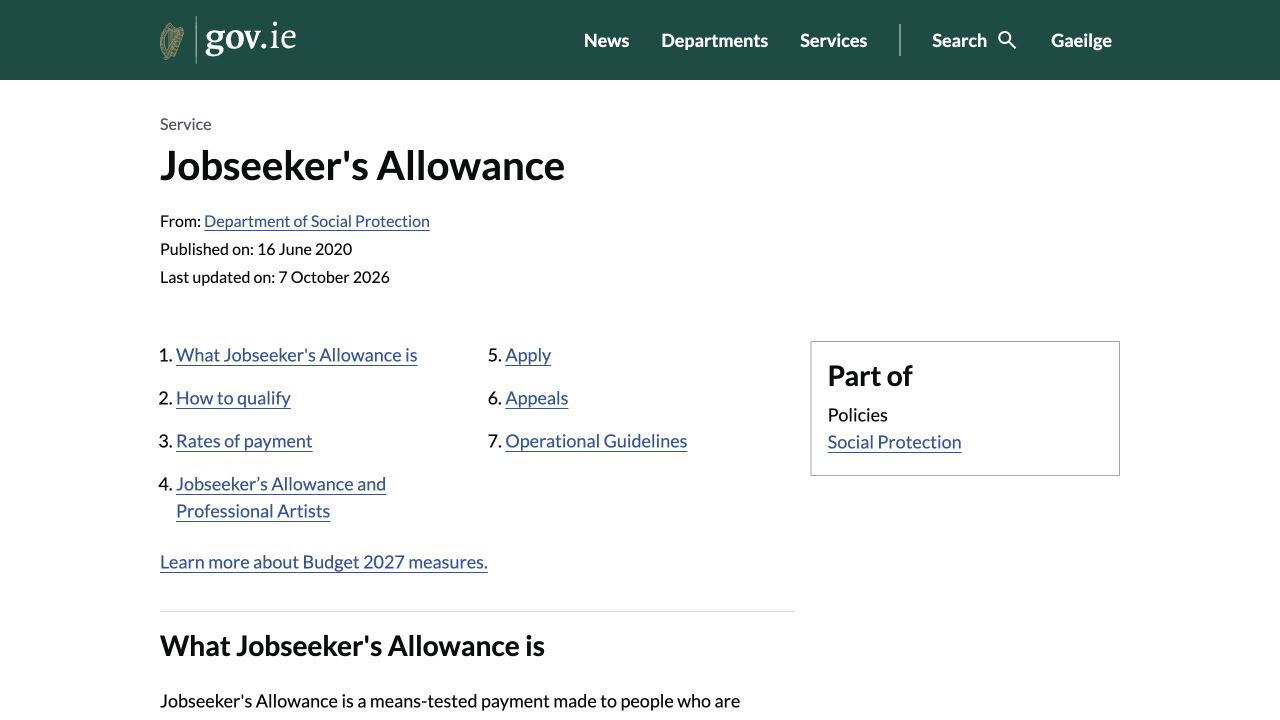This screenshot has height=720, width=1280.
Task: Click the Jobseeker's Allowance page title
Action: point(362,166)
